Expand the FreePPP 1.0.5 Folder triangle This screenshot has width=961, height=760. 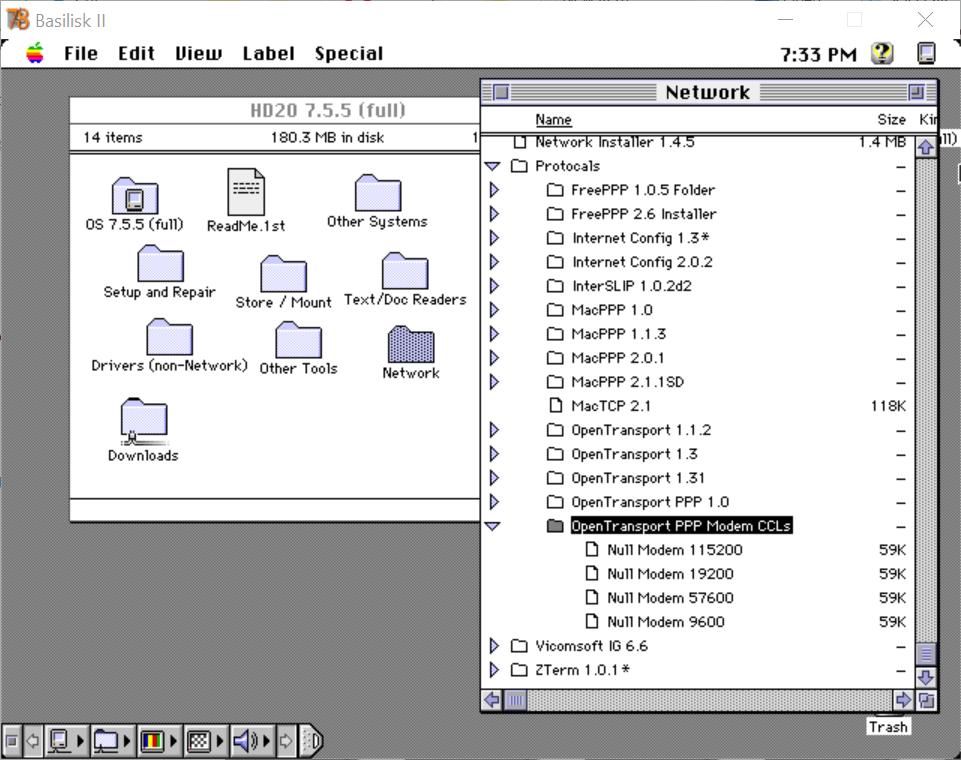point(494,190)
